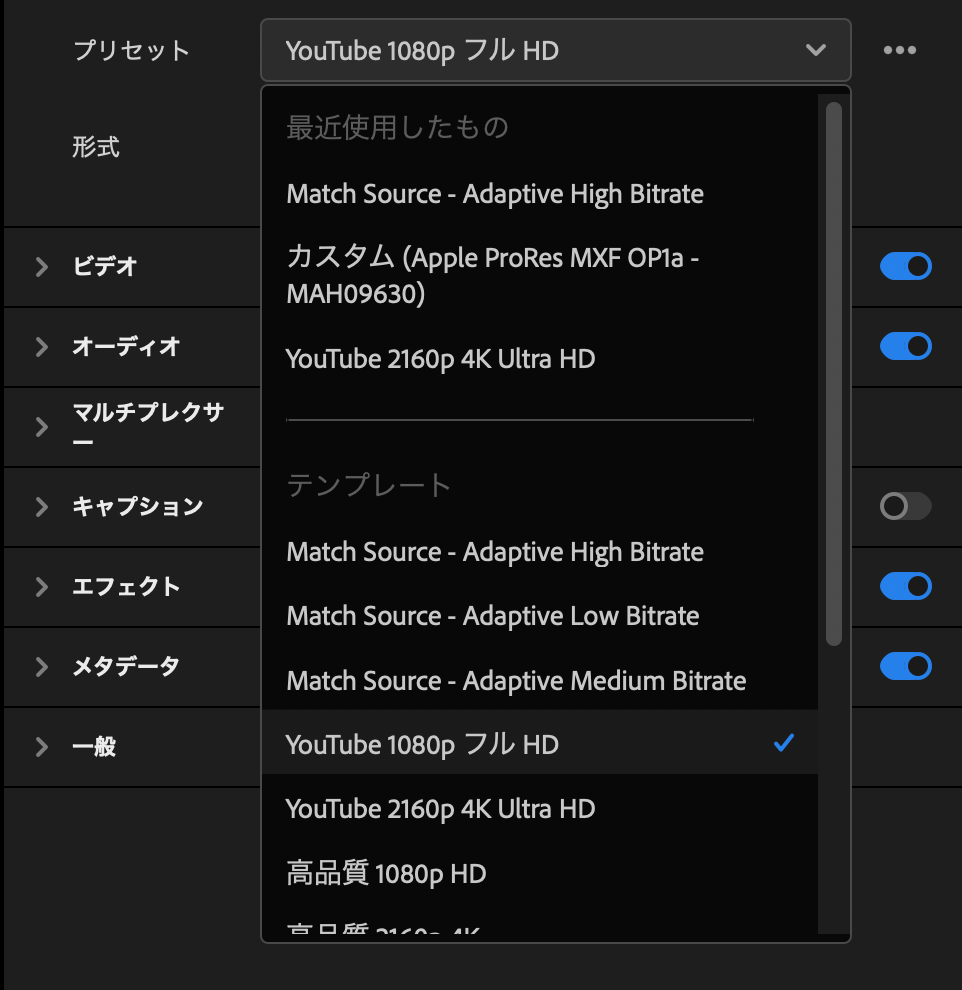Click the マルチプレクサー section label
This screenshot has height=990, width=962.
point(148,426)
